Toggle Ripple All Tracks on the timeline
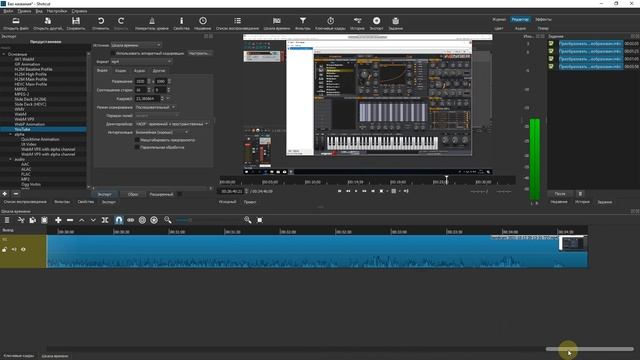This screenshot has width=640, height=360. pos(154,220)
